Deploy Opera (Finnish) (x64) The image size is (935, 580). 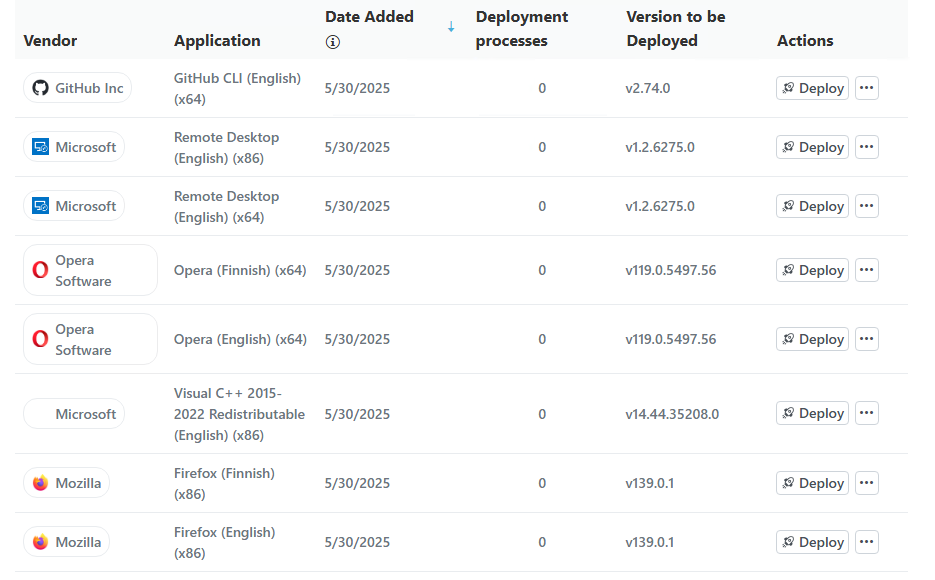coord(812,270)
